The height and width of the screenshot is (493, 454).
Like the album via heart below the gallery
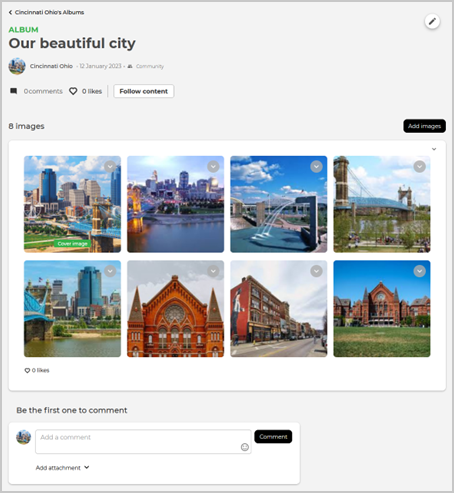[x=27, y=370]
